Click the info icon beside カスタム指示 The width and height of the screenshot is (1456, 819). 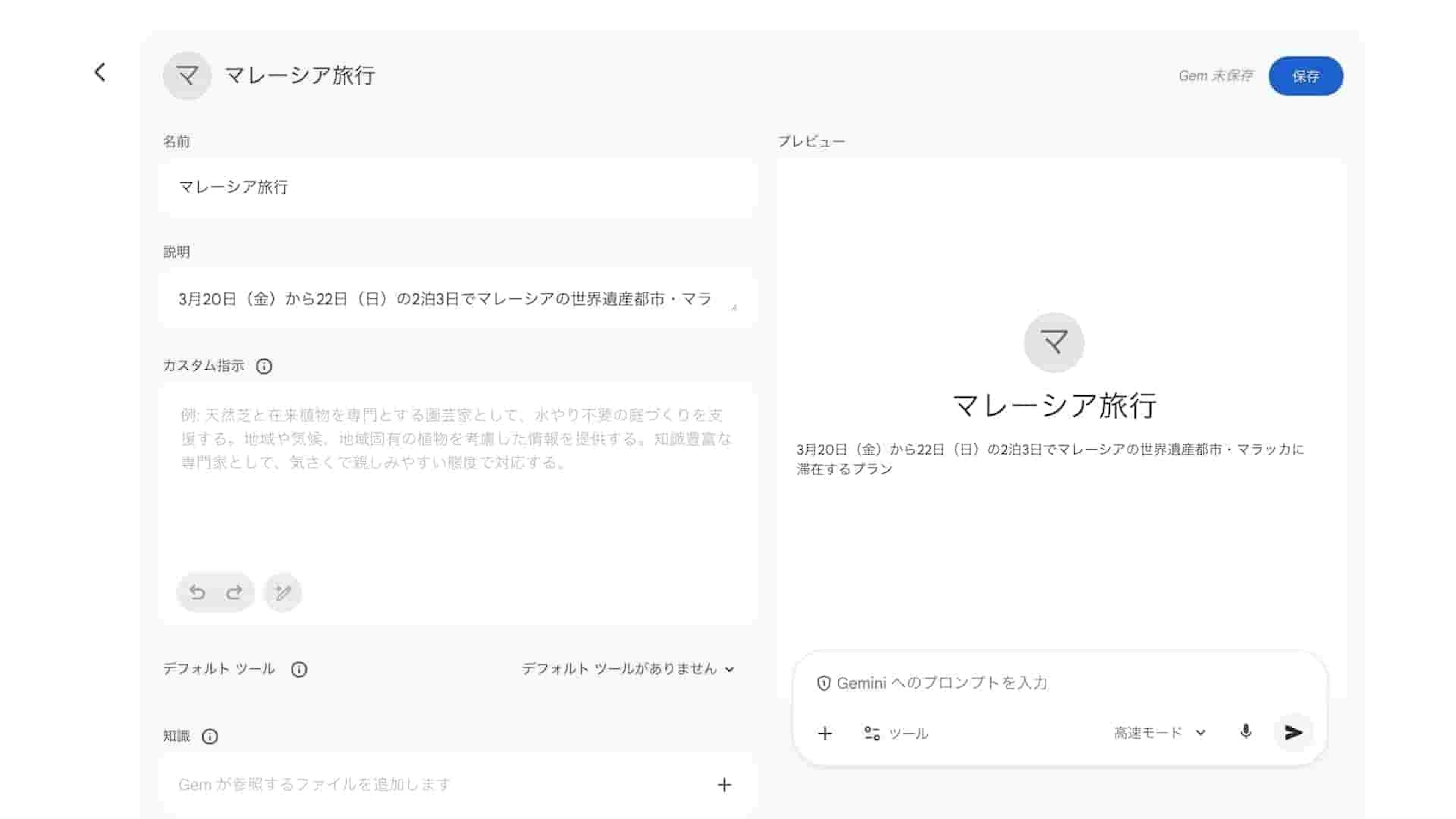(x=264, y=366)
